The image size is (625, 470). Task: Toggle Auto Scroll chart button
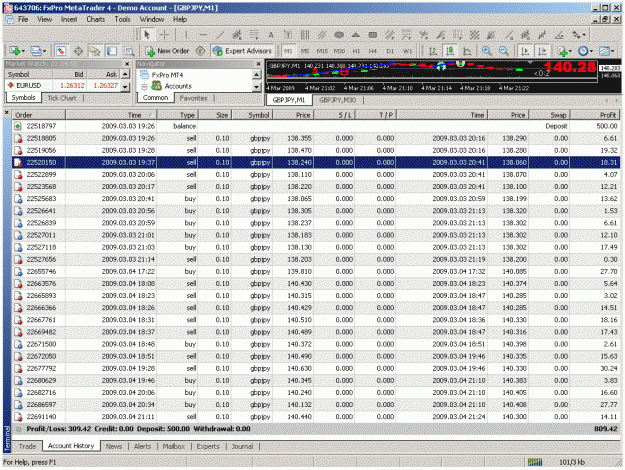[525, 51]
